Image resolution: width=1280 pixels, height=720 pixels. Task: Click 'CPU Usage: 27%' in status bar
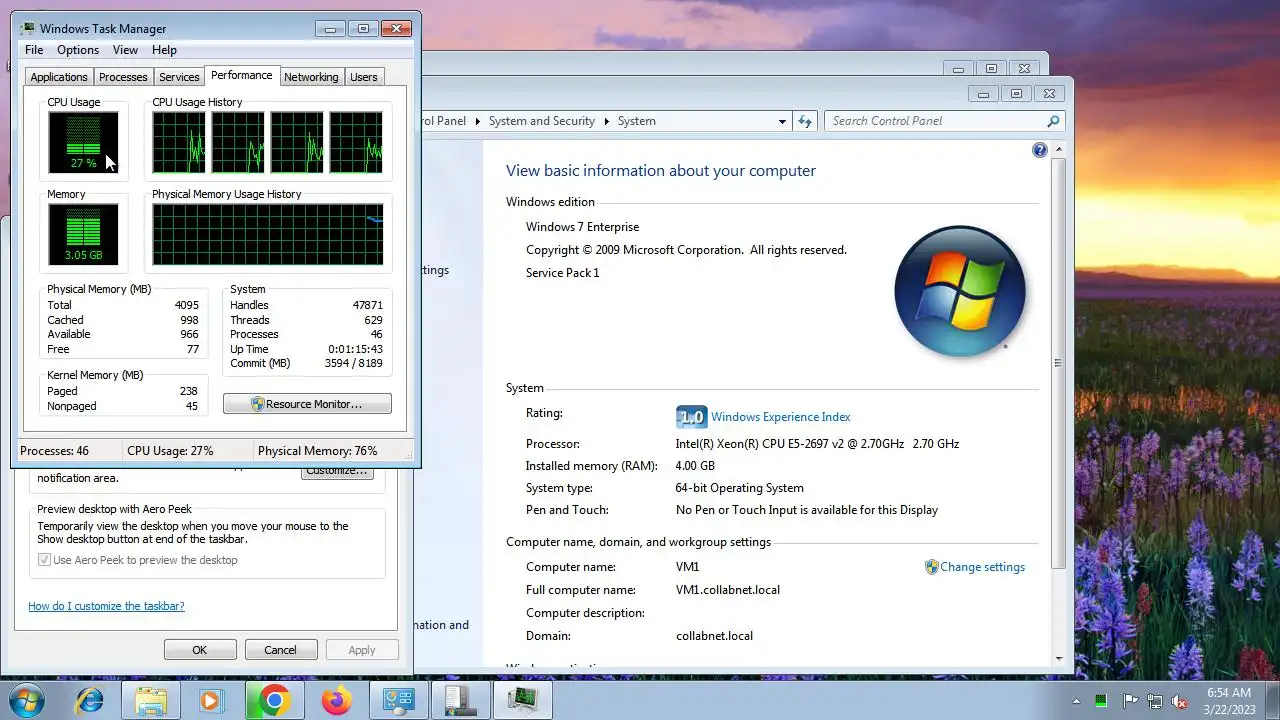click(170, 451)
